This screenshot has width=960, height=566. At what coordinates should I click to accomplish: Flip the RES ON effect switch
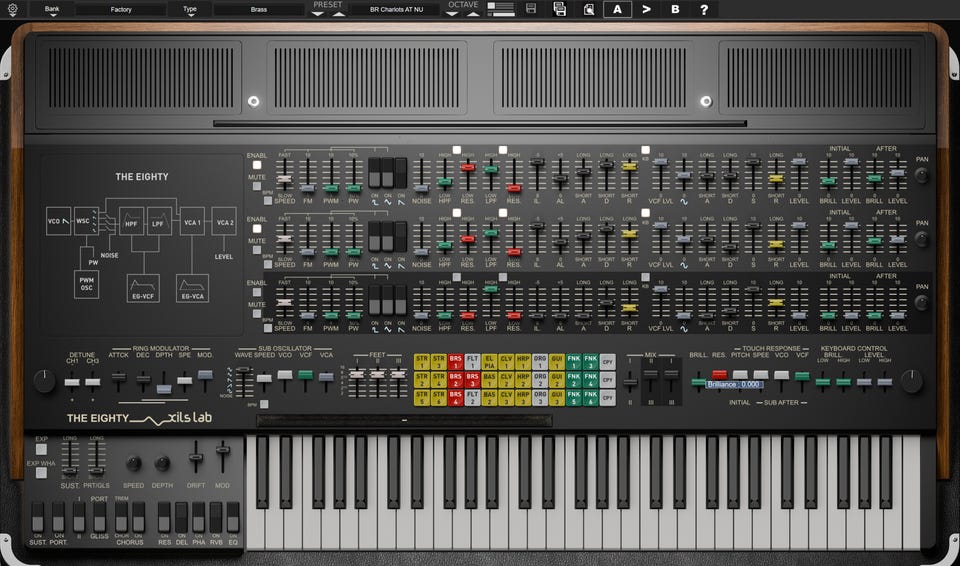point(164,517)
